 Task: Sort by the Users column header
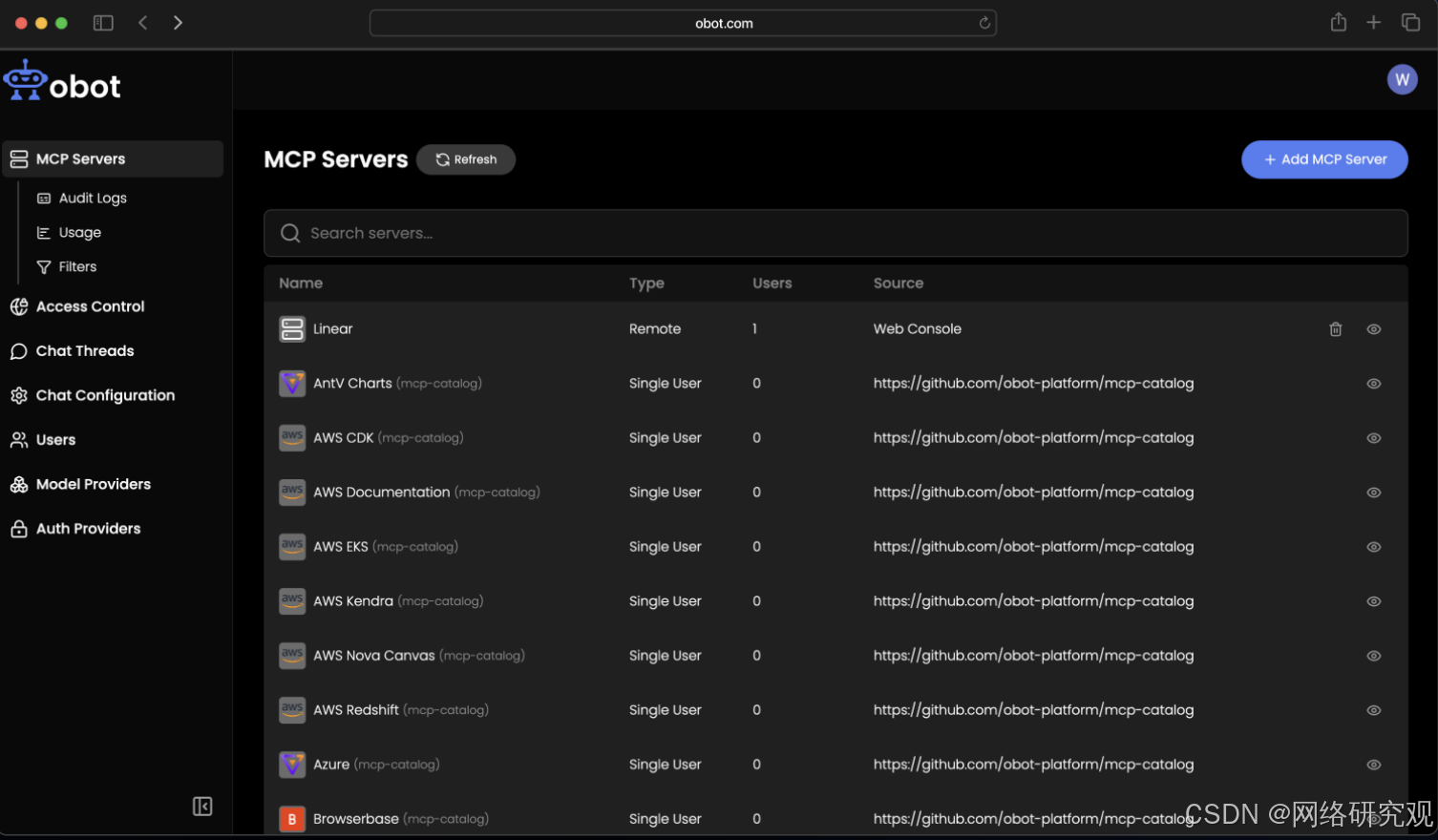point(772,283)
